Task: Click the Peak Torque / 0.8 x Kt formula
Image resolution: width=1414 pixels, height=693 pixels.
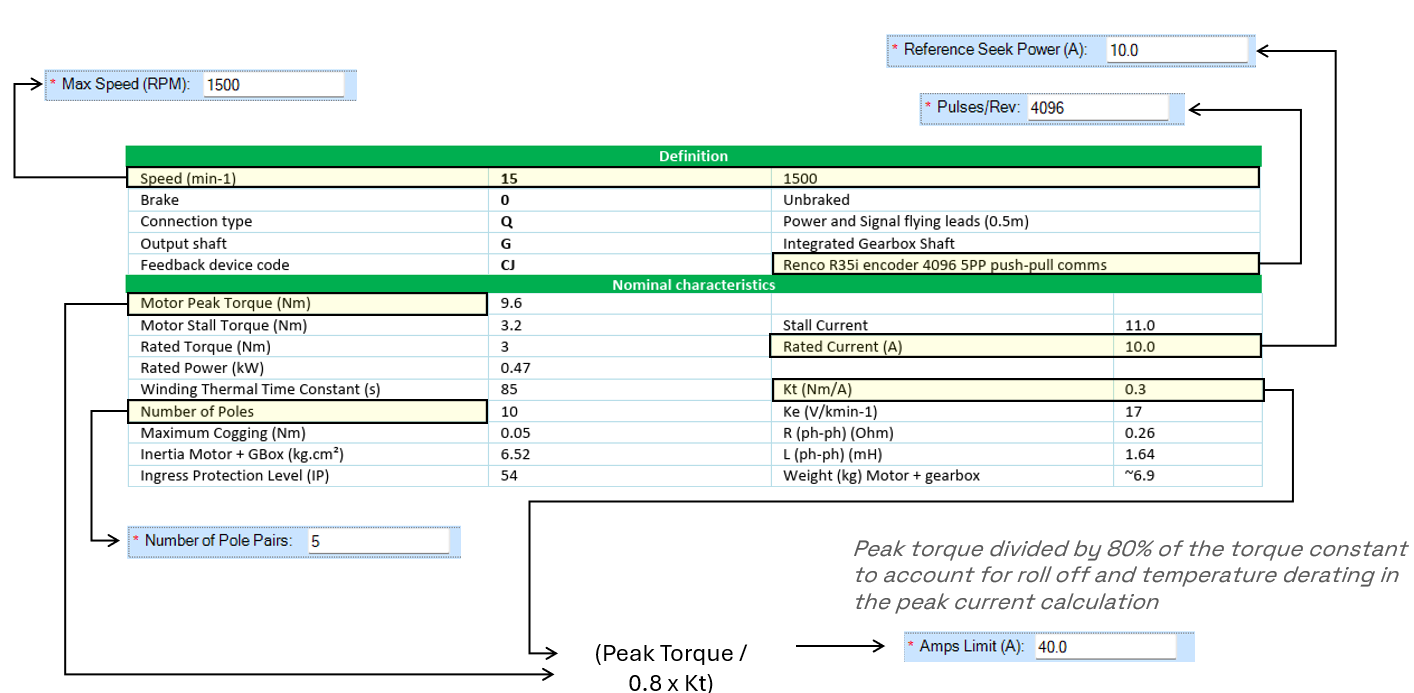Action: [671, 668]
